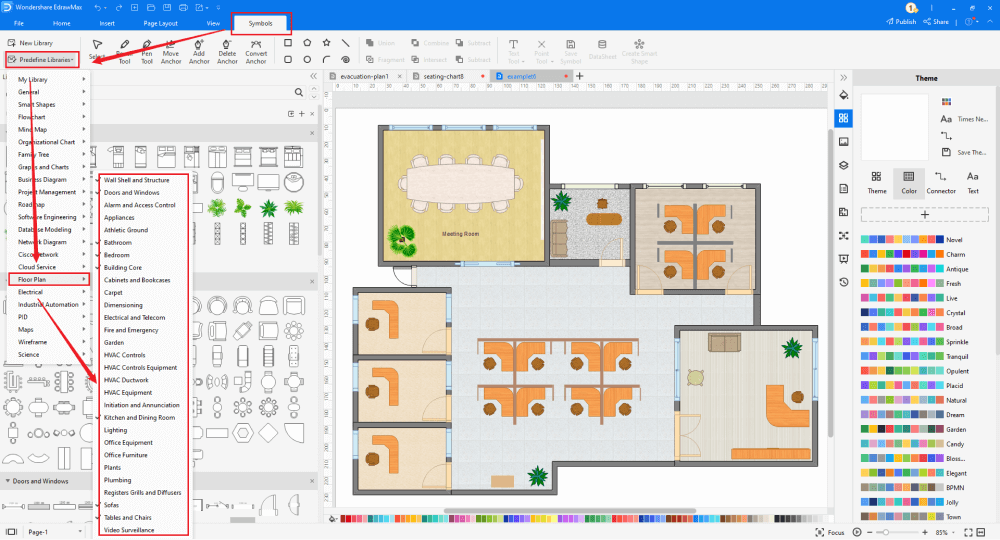Click the Publish button
Viewport: 1000px width, 540px height.
click(900, 22)
